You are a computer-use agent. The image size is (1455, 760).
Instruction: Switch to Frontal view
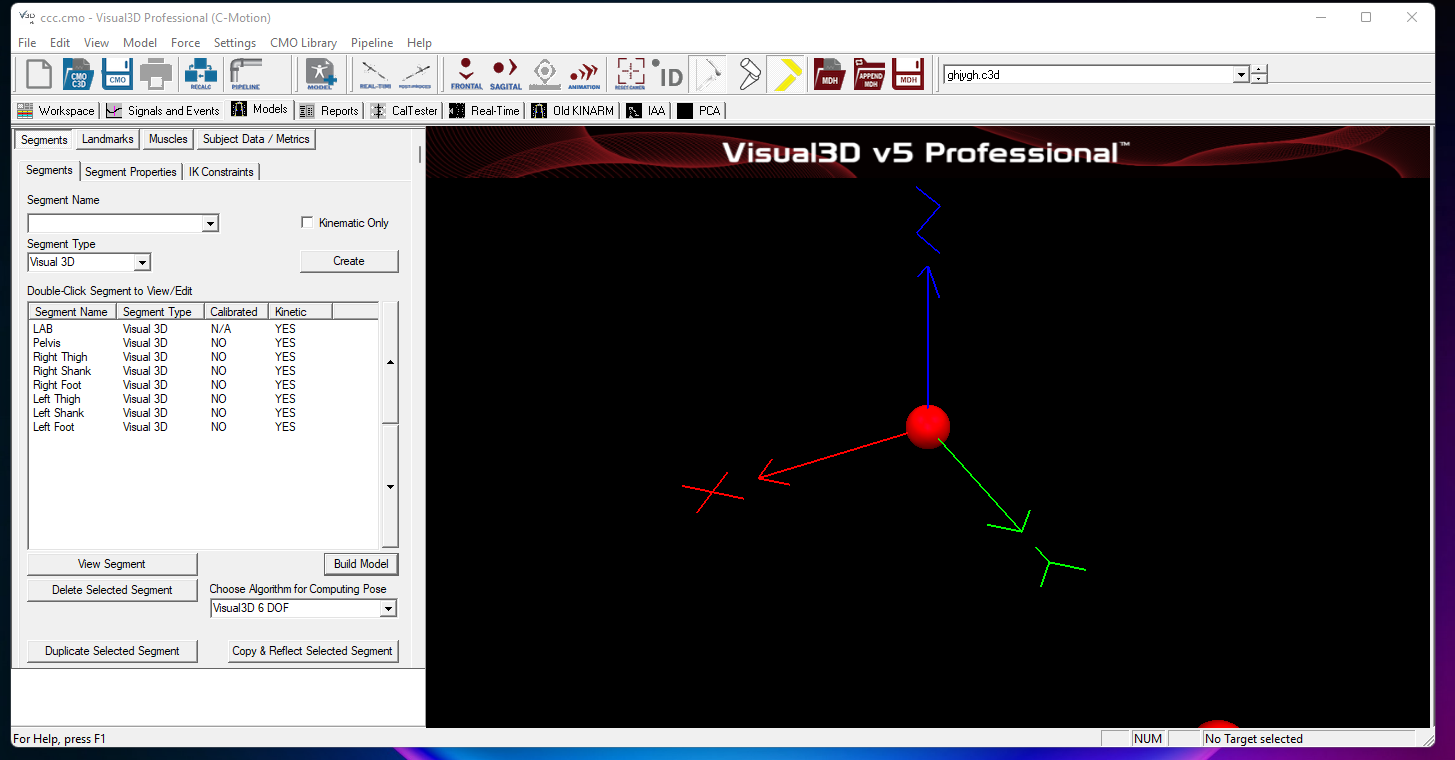(465, 73)
